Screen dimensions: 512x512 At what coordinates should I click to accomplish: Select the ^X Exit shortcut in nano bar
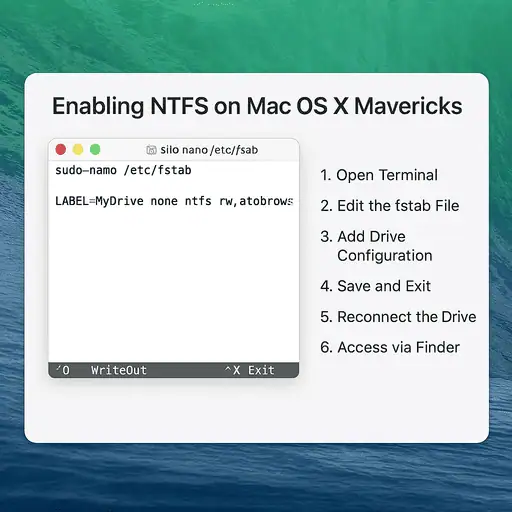tap(249, 370)
